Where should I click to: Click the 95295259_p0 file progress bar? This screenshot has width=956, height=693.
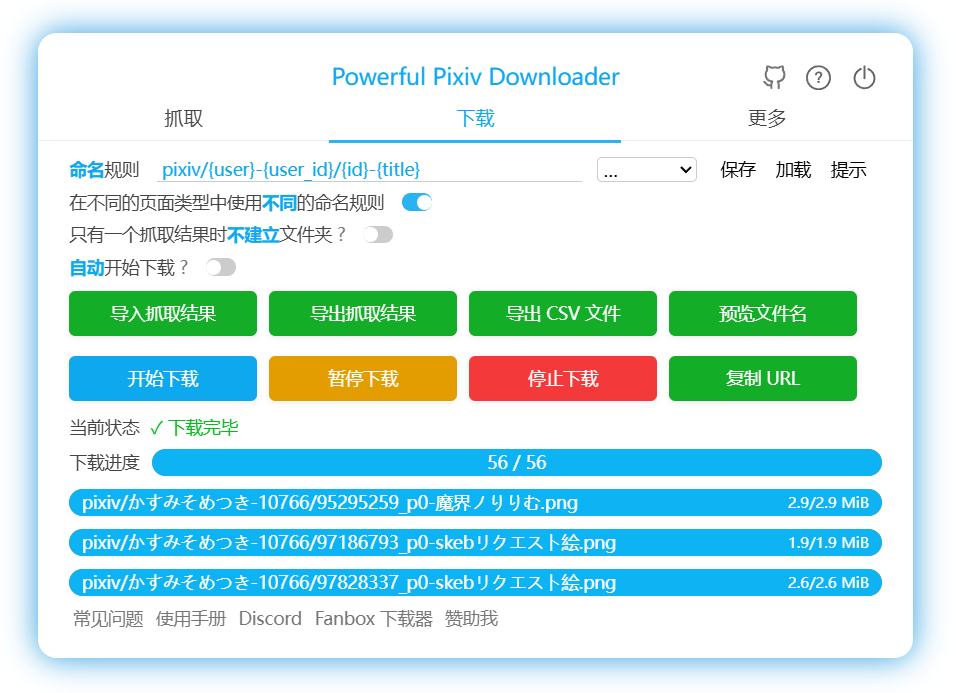click(x=476, y=503)
